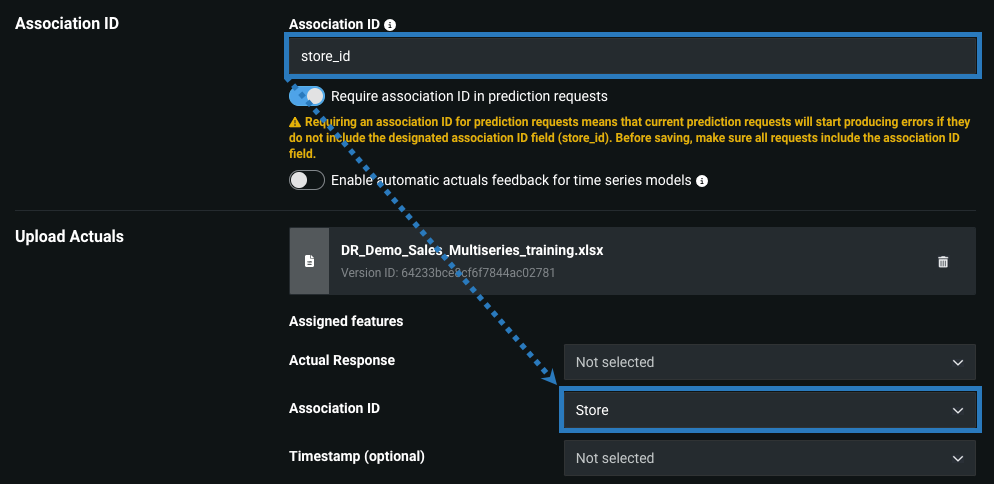This screenshot has height=484, width=994.
Task: Open the Timestamp (optional) dropdown
Action: click(x=768, y=458)
